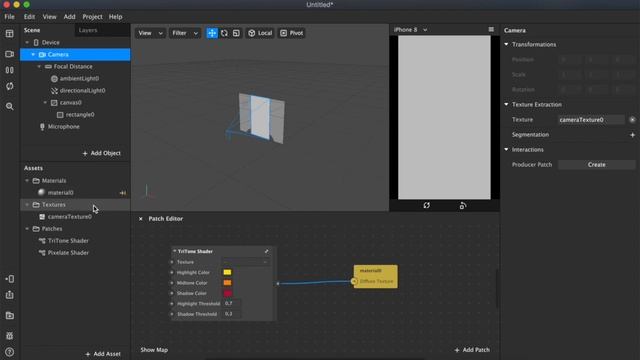Click Add Patch button
640x360 pixels.
(x=472, y=350)
